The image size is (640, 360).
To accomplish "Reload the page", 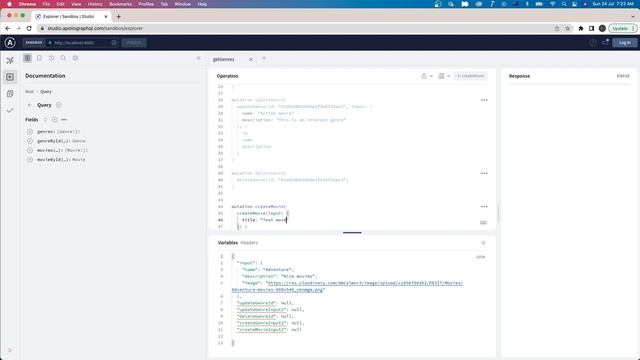I will pyautogui.click(x=29, y=29).
